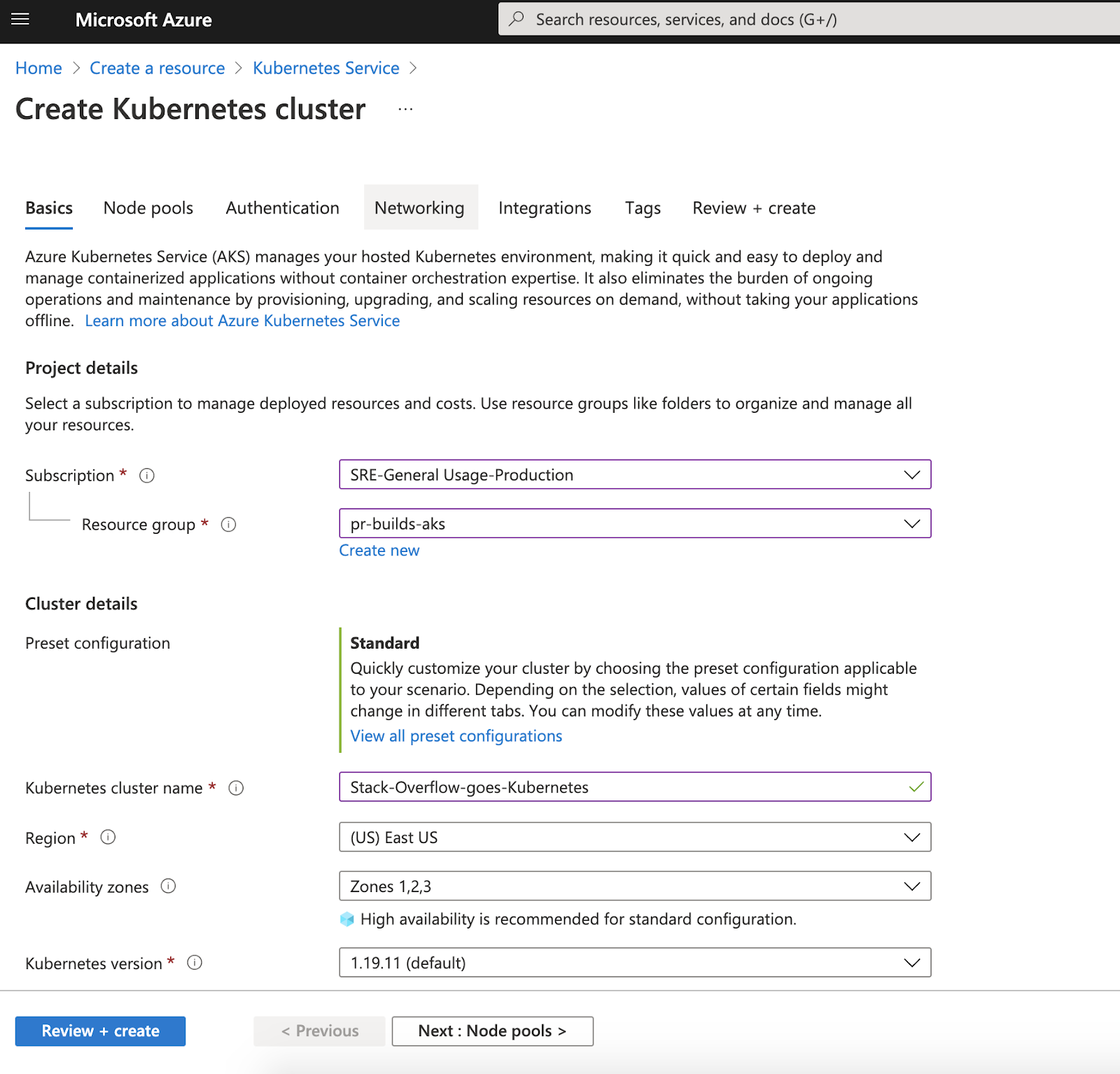Image resolution: width=1120 pixels, height=1074 pixels.
Task: Click the Cluster details heading
Action: click(x=81, y=604)
